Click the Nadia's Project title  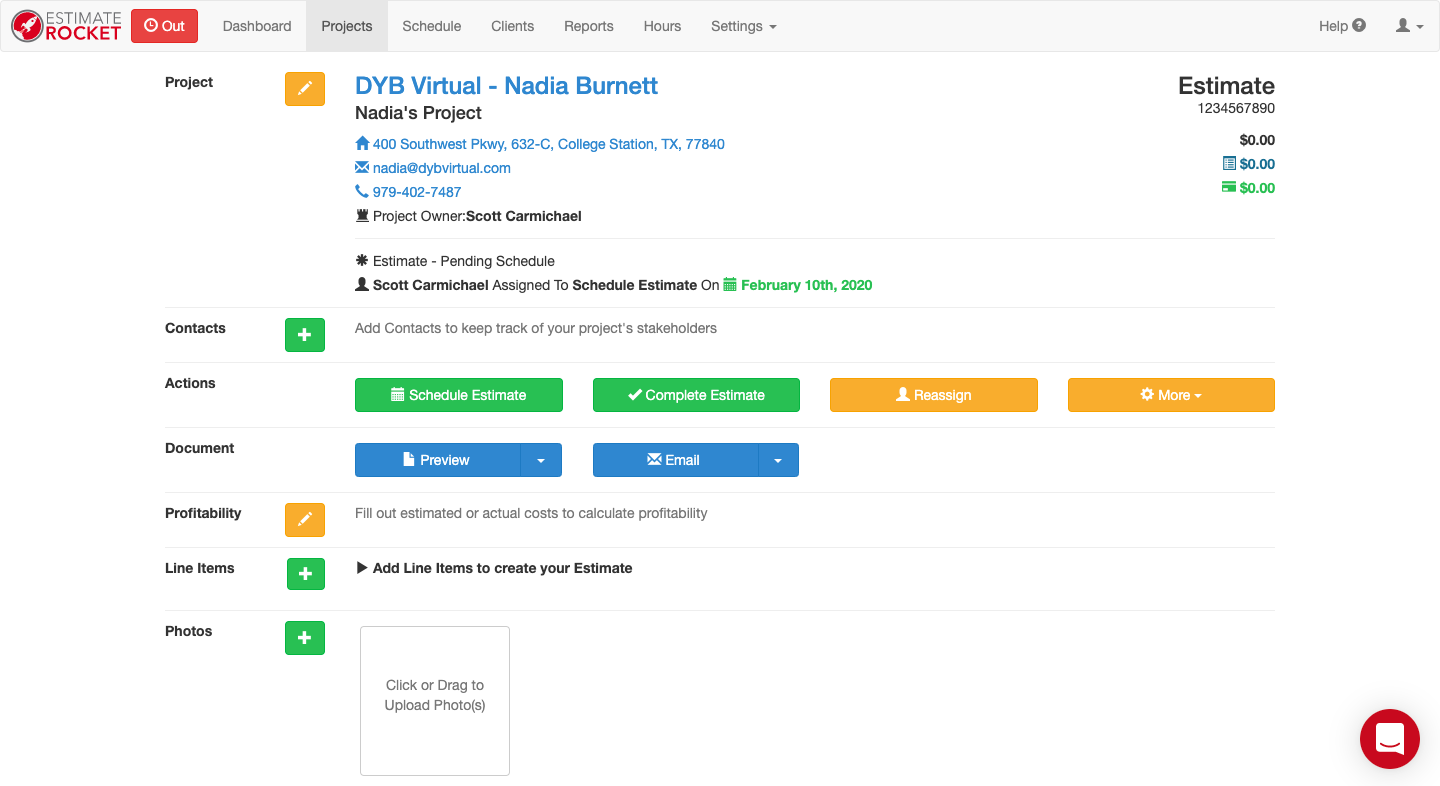(x=418, y=113)
